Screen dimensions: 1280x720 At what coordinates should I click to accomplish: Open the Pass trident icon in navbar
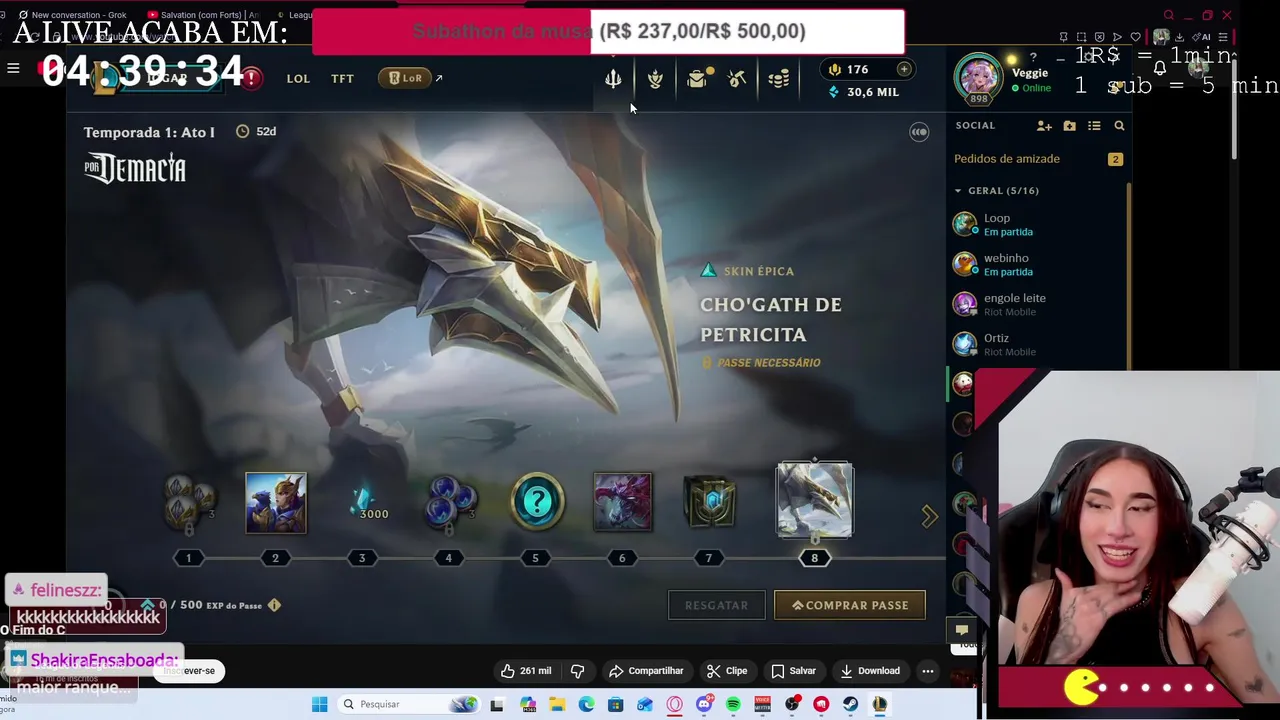click(x=613, y=79)
